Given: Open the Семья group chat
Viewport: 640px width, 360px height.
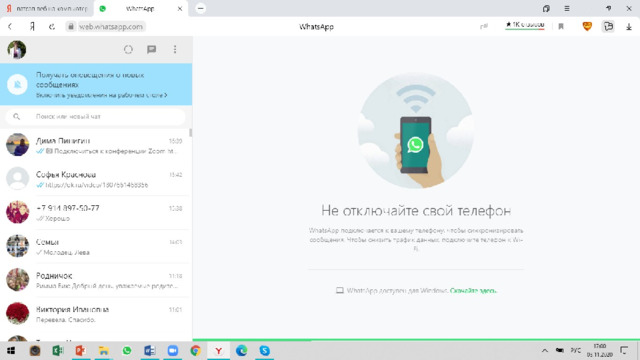Looking at the screenshot, I should (x=96, y=247).
